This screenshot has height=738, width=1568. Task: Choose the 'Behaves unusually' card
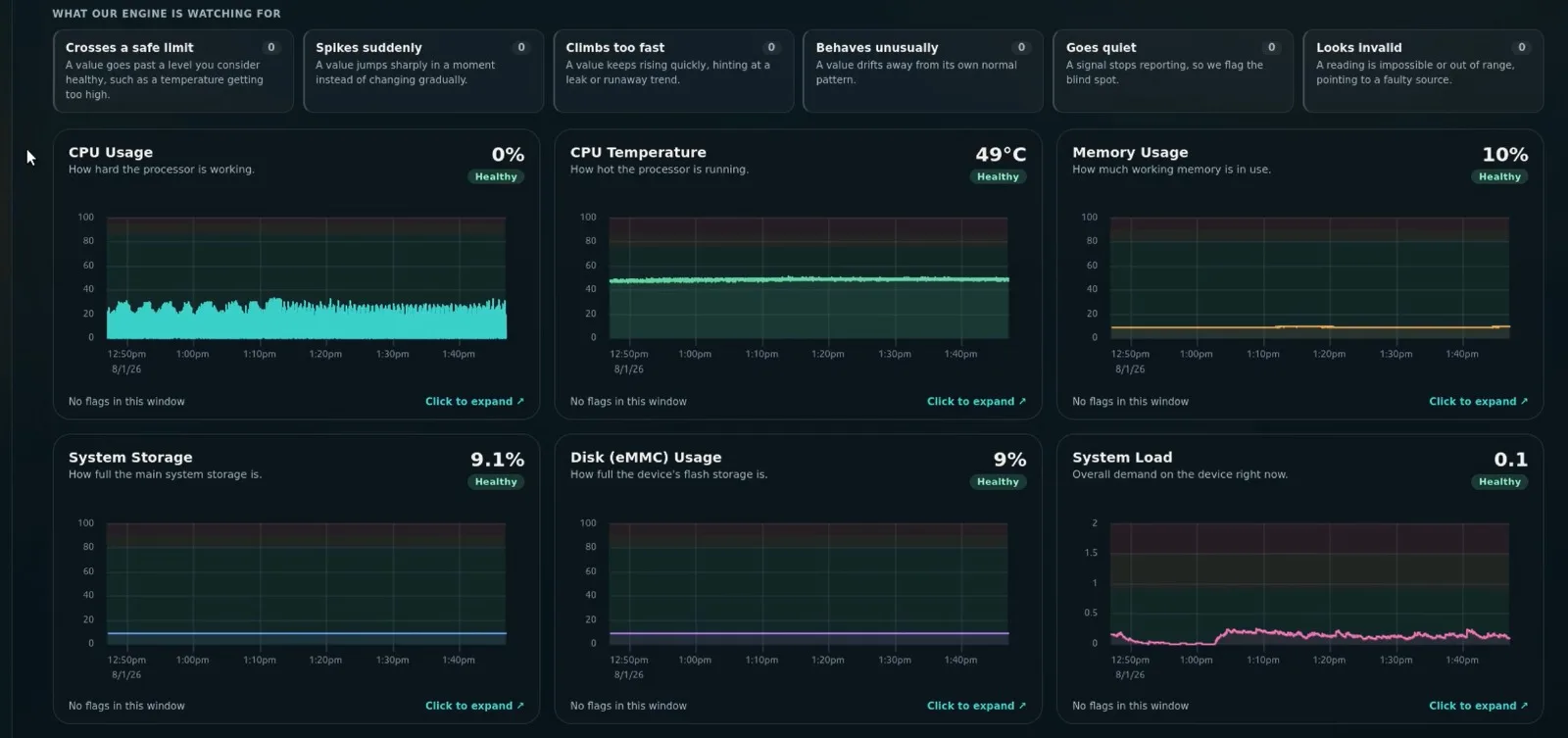(x=923, y=72)
